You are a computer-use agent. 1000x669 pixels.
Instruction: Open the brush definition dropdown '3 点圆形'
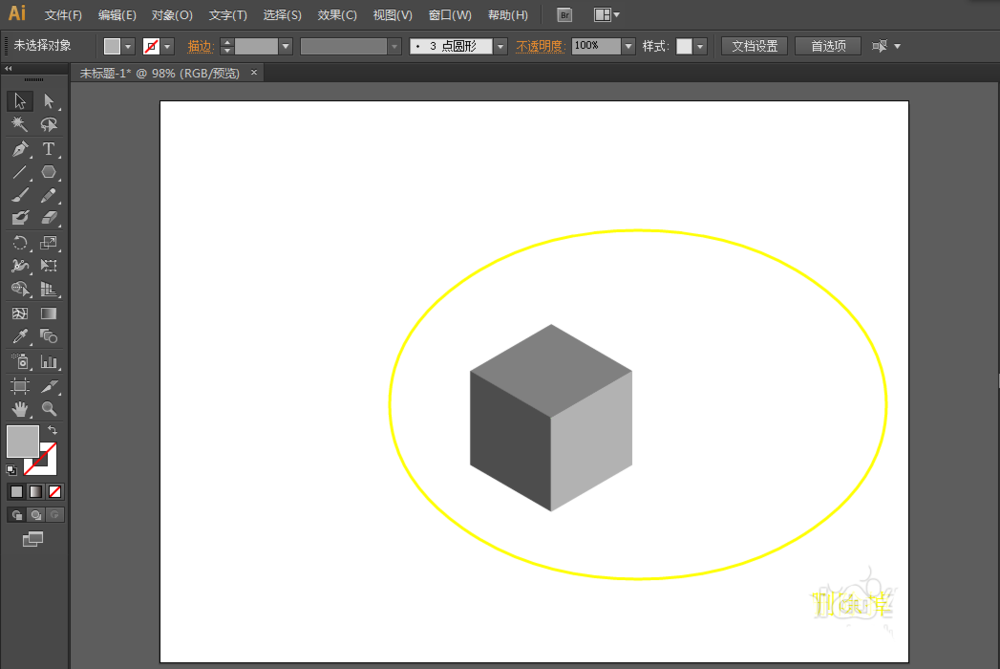[x=501, y=47]
